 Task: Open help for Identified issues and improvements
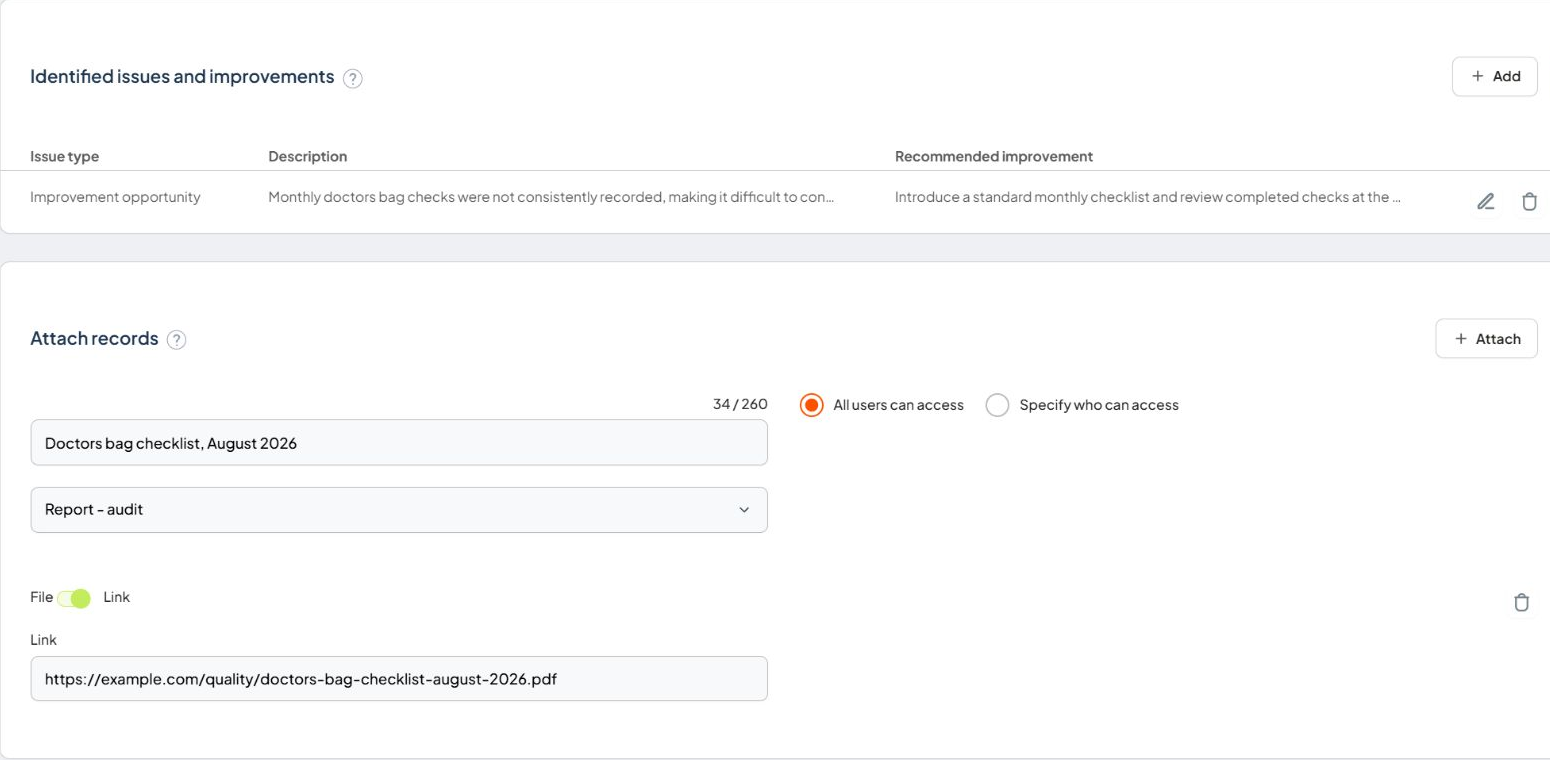pos(352,79)
